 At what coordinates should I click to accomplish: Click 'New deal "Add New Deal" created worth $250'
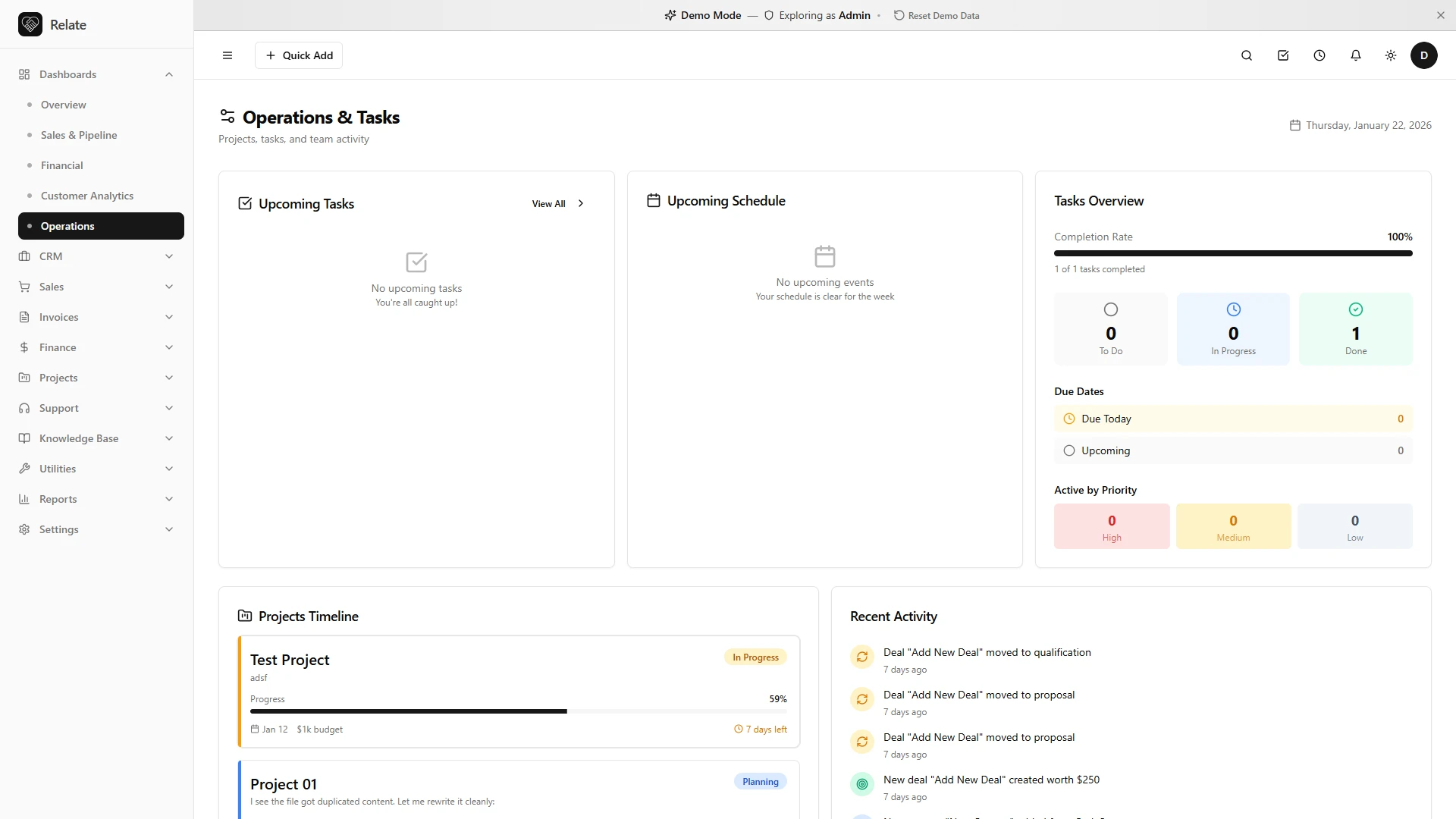point(991,780)
